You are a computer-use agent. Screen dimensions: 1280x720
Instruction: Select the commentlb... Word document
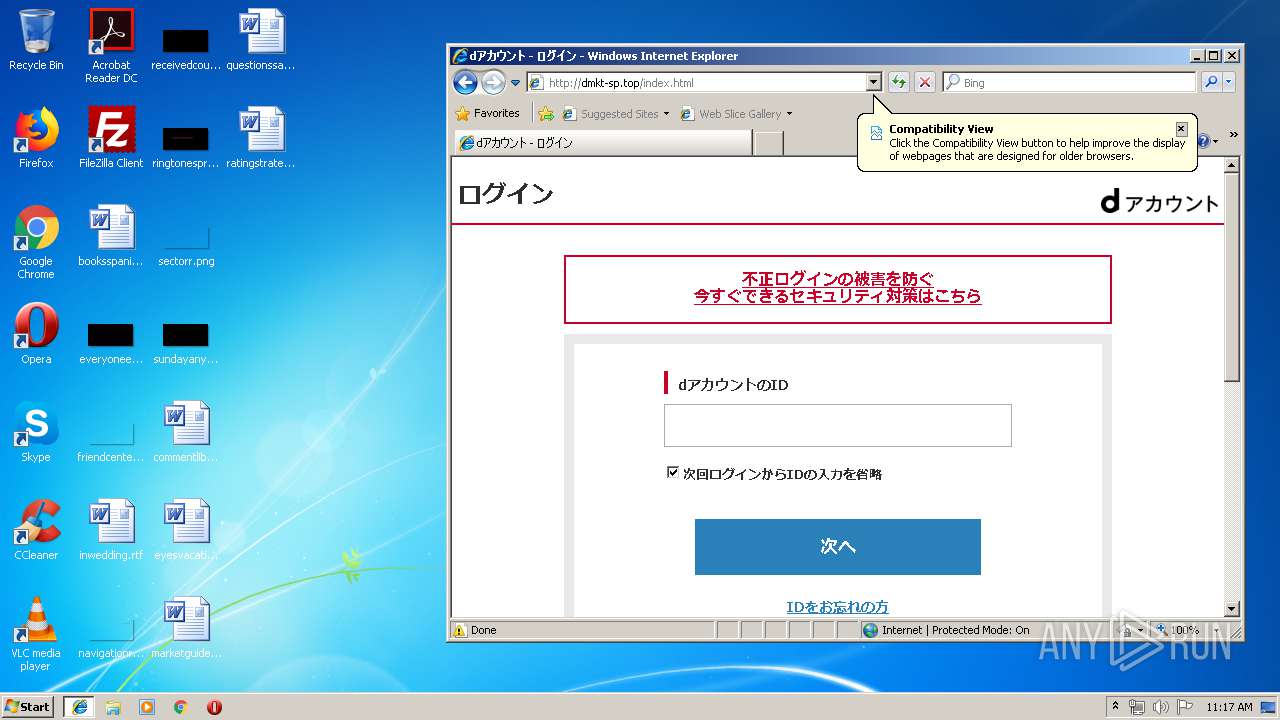(x=186, y=432)
